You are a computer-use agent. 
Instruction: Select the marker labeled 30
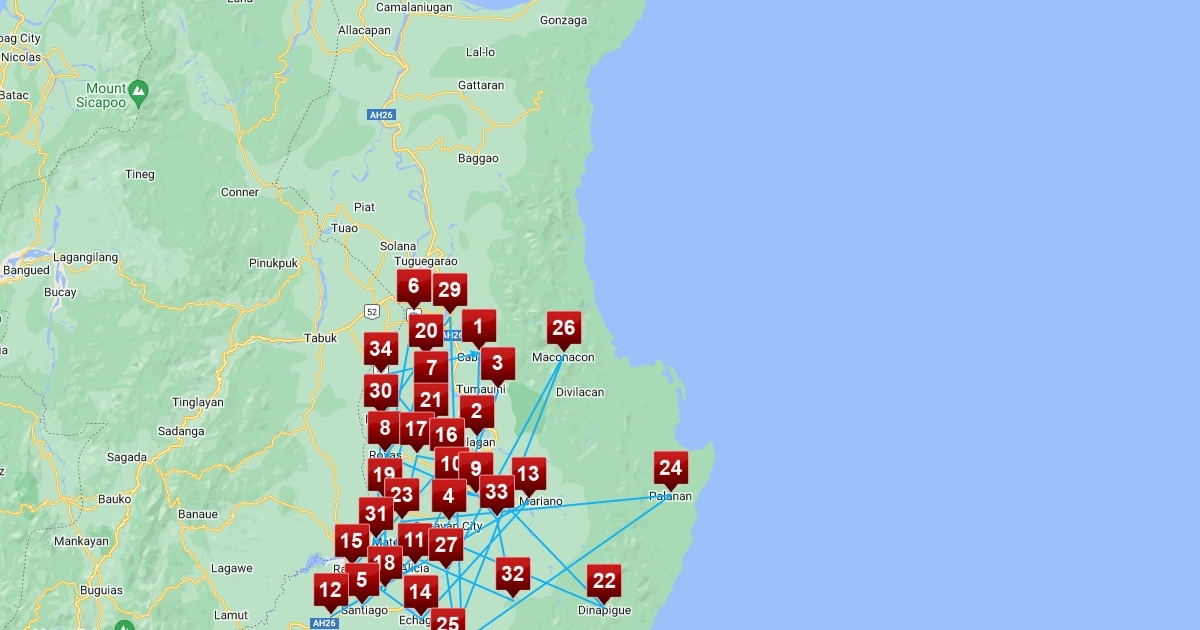point(380,391)
